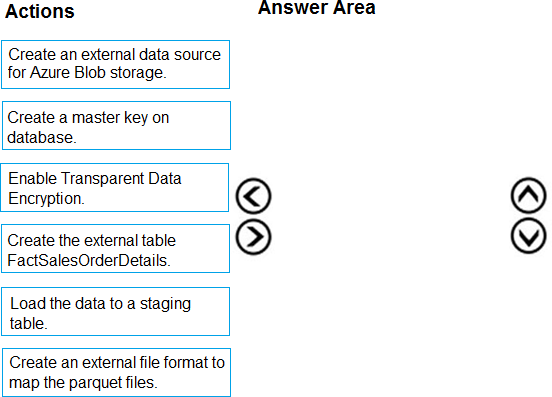Click the 'staging' word in load data action

[x=165, y=304]
